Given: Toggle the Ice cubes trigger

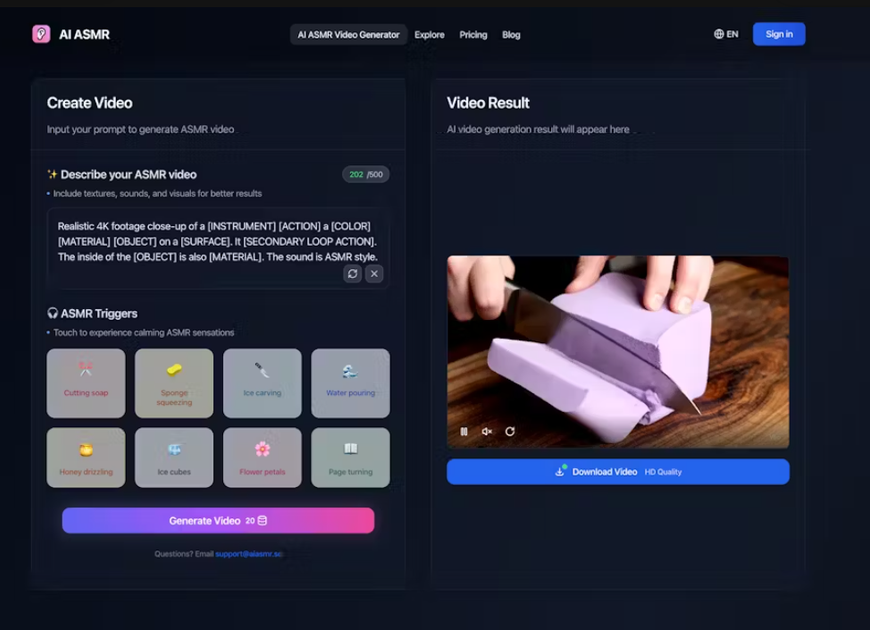Looking at the screenshot, I should (x=173, y=456).
